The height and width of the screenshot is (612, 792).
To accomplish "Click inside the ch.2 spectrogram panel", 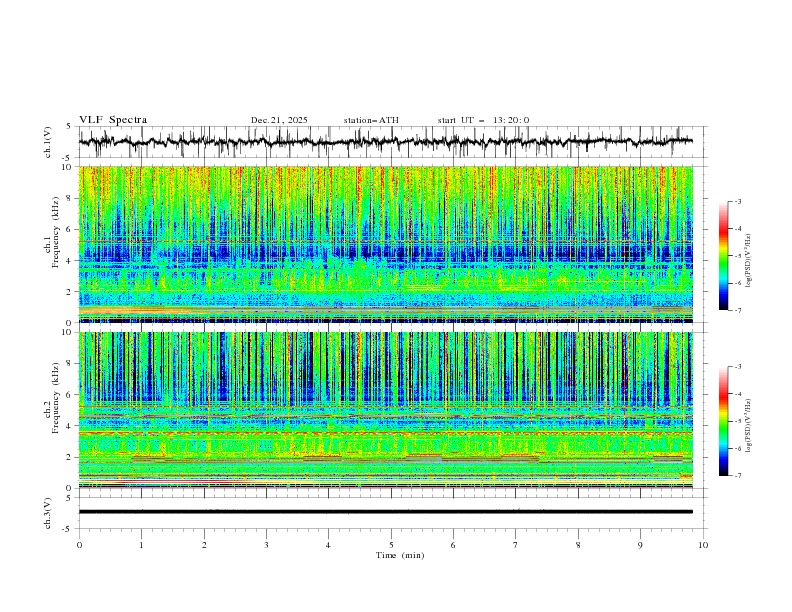I will (x=386, y=410).
